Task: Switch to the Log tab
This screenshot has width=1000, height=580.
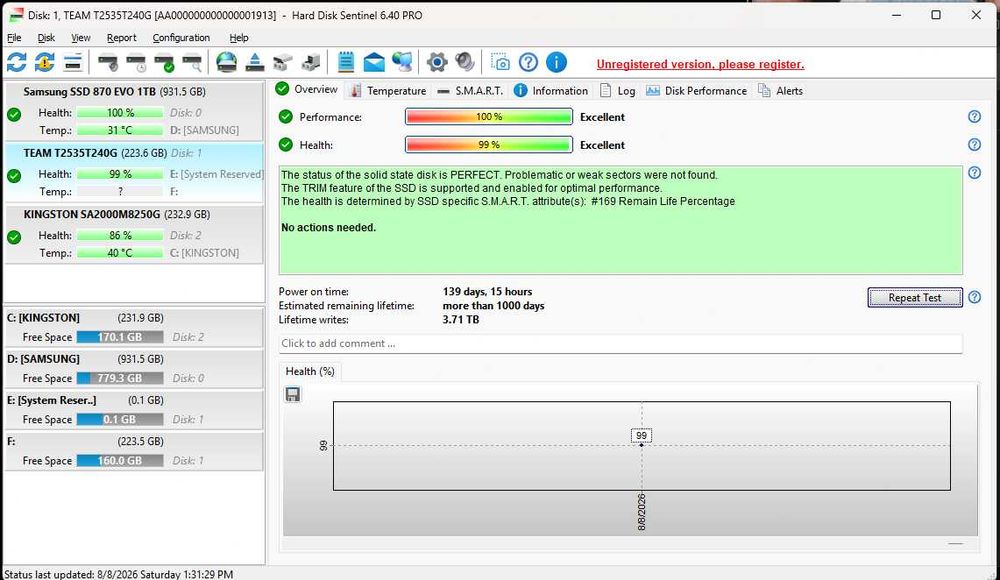Action: point(618,91)
